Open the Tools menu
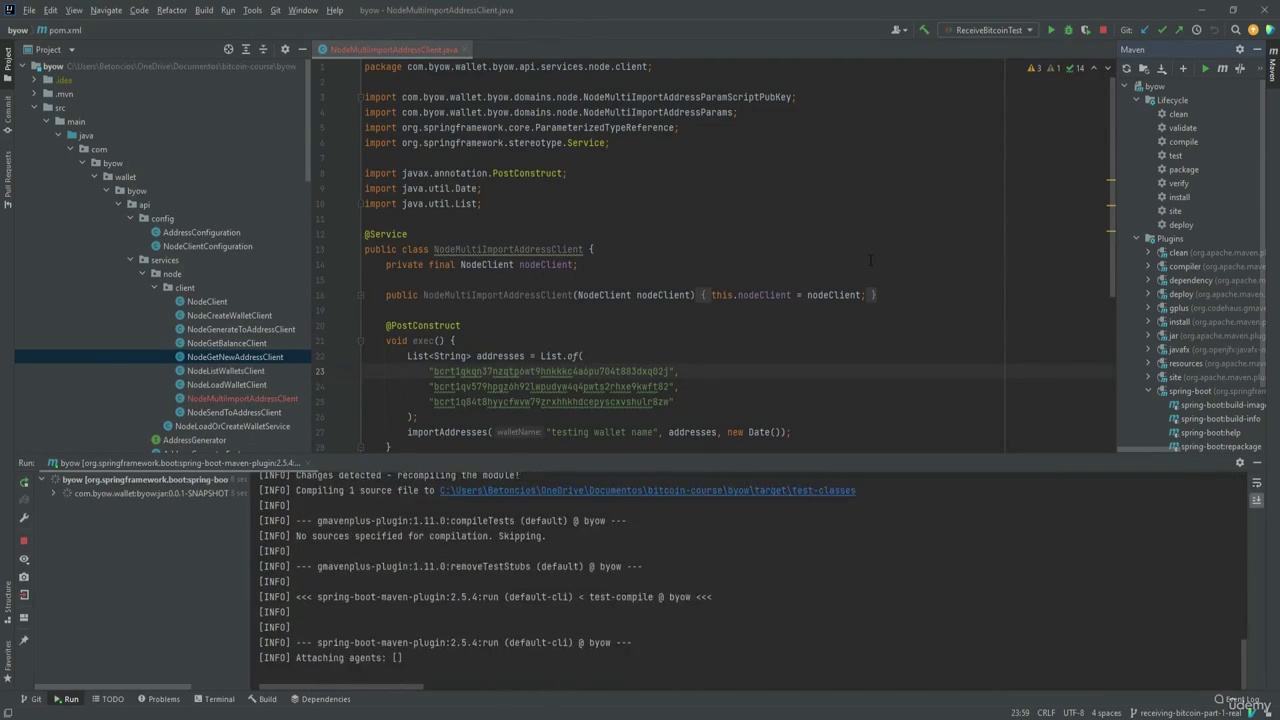 click(x=252, y=10)
